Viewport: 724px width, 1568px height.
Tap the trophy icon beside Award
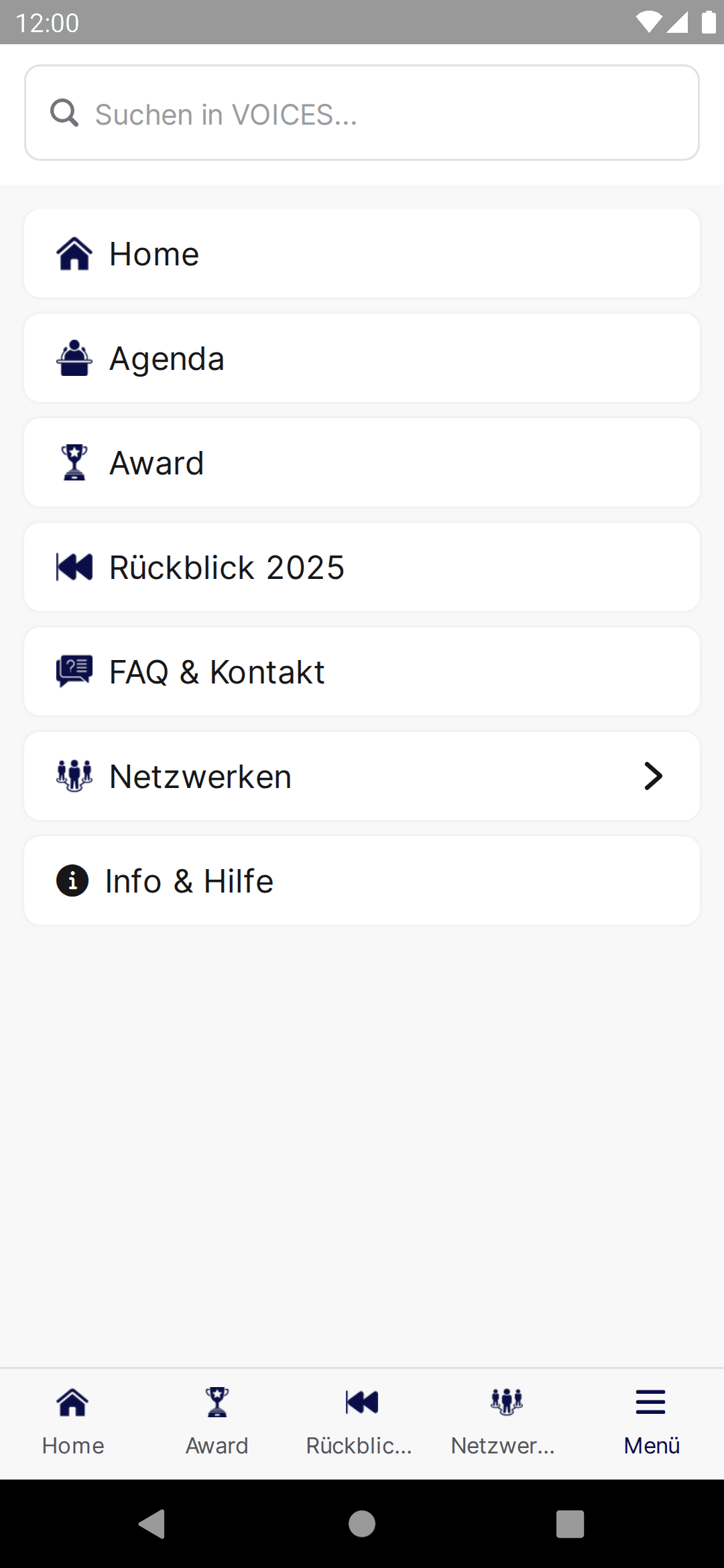(74, 463)
